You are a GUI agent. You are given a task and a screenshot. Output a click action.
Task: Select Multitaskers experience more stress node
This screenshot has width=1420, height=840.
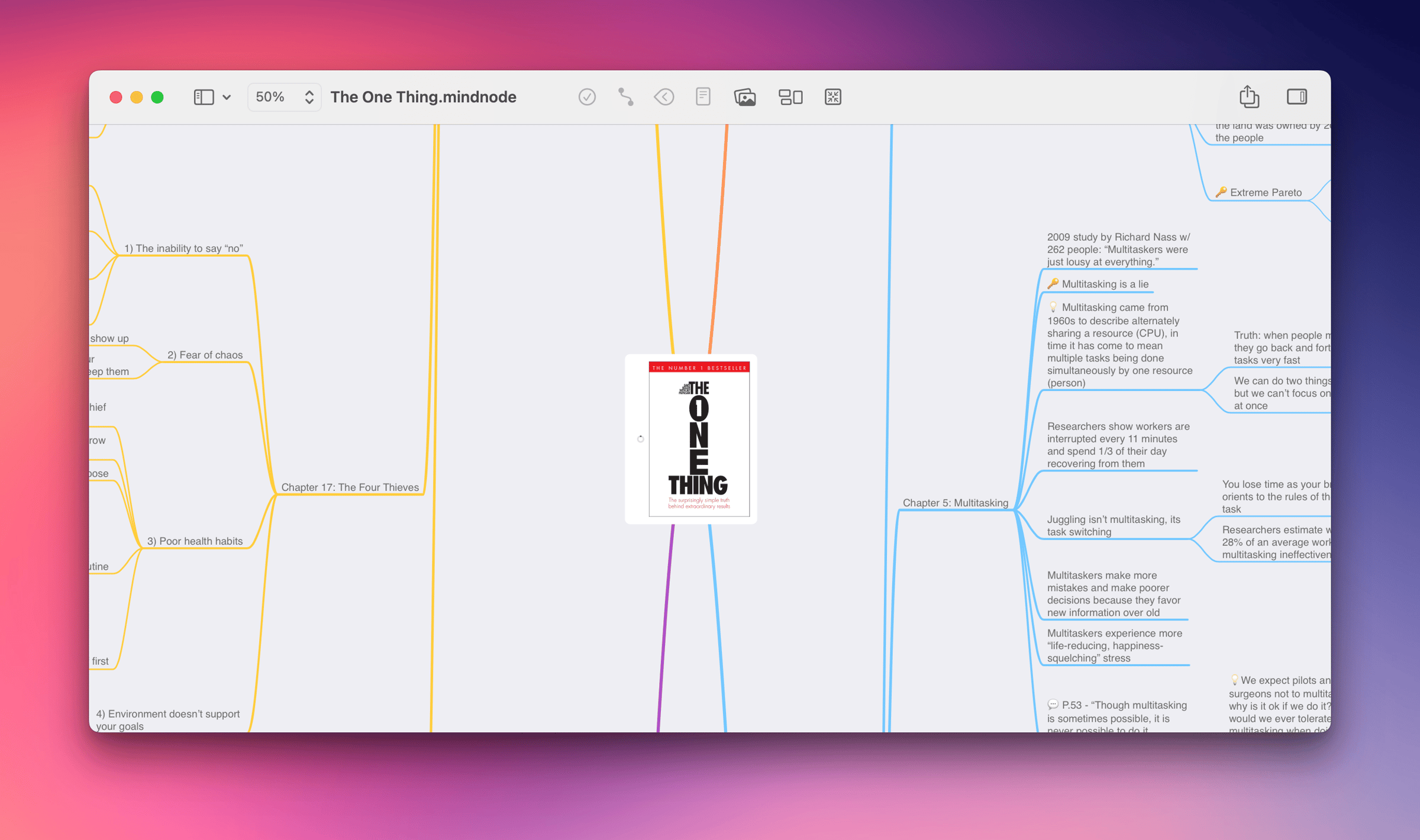tap(1115, 645)
